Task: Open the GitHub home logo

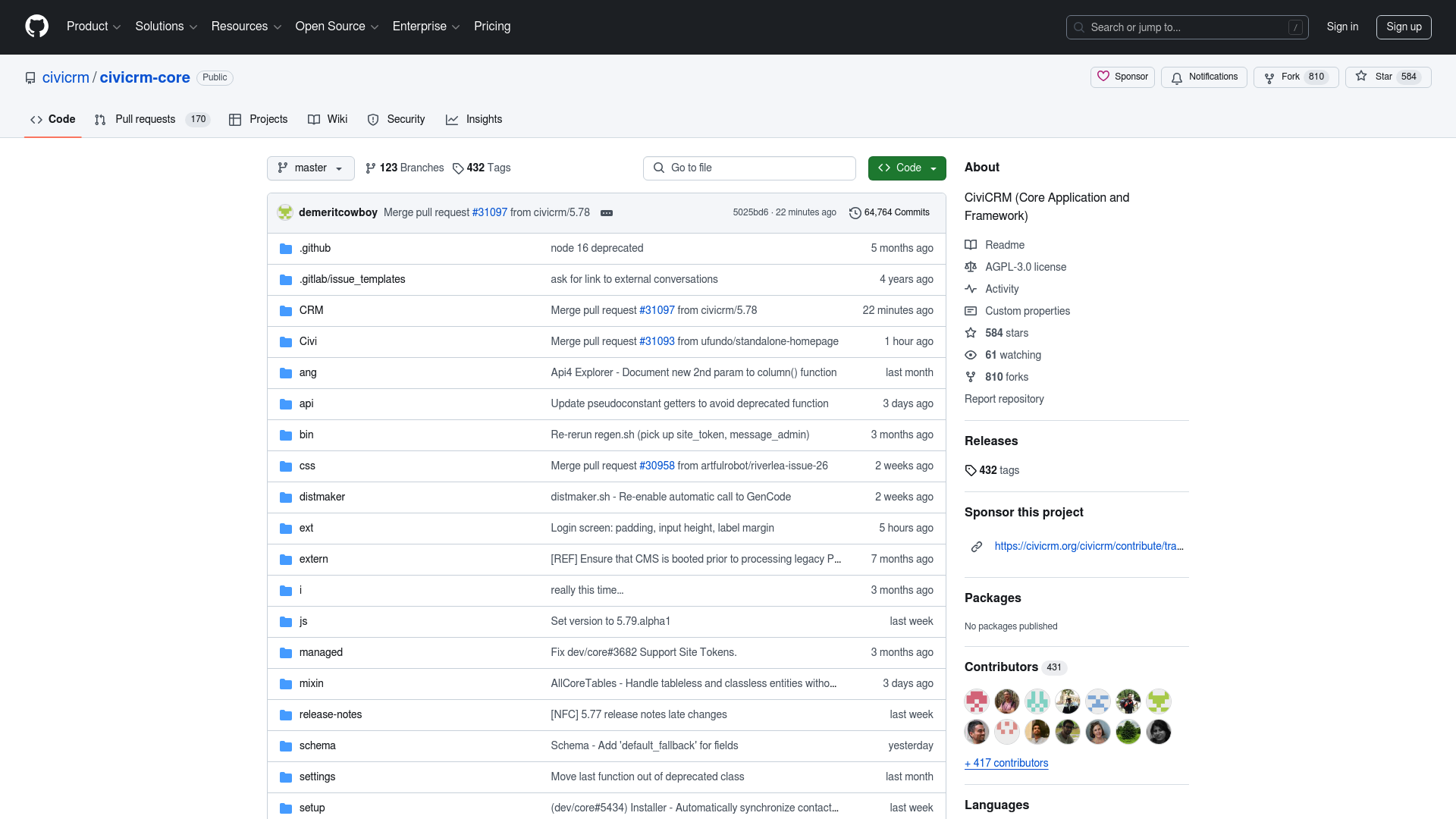Action: tap(36, 27)
